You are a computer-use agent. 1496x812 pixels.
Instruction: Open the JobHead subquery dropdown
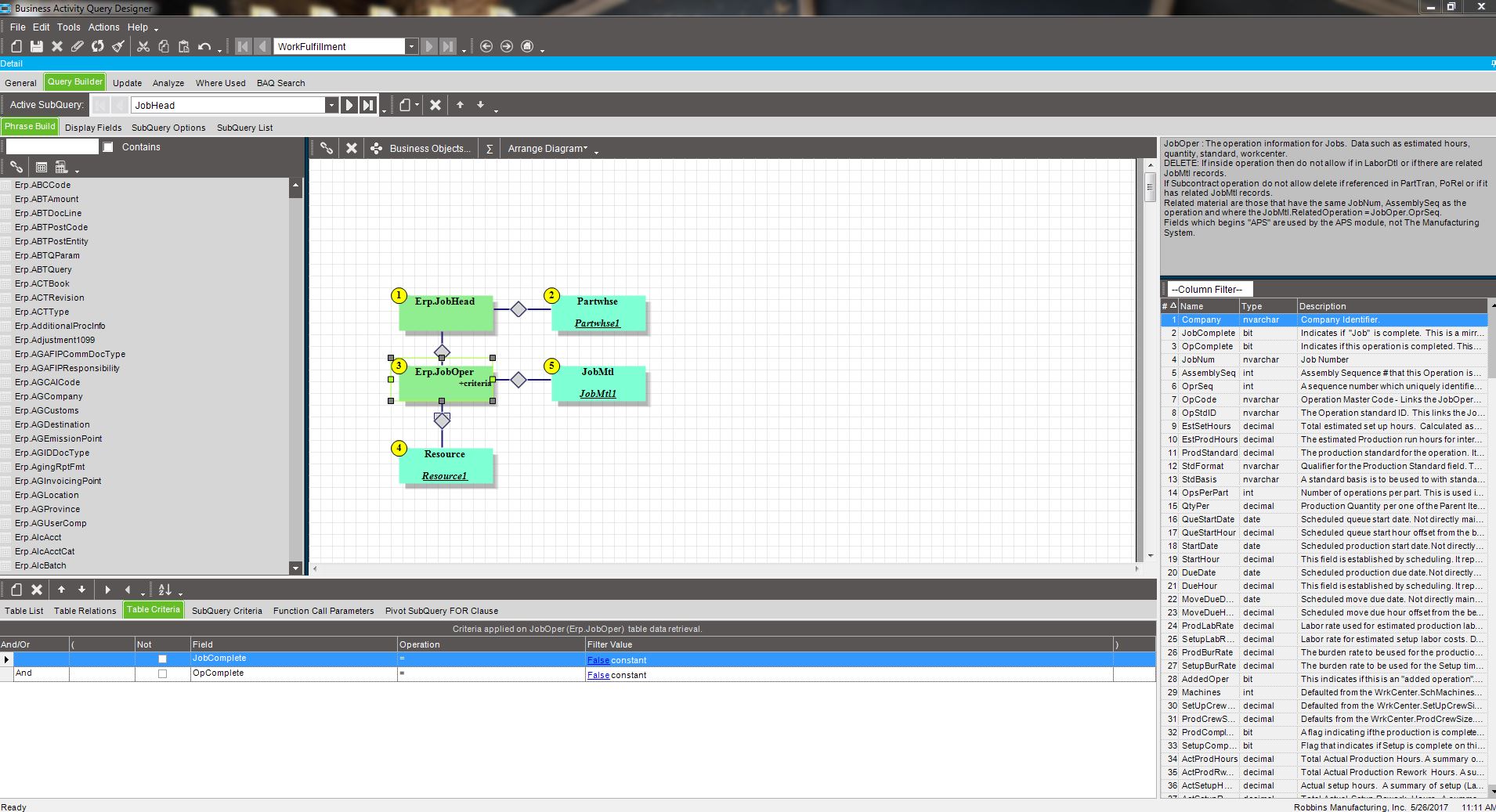point(331,105)
